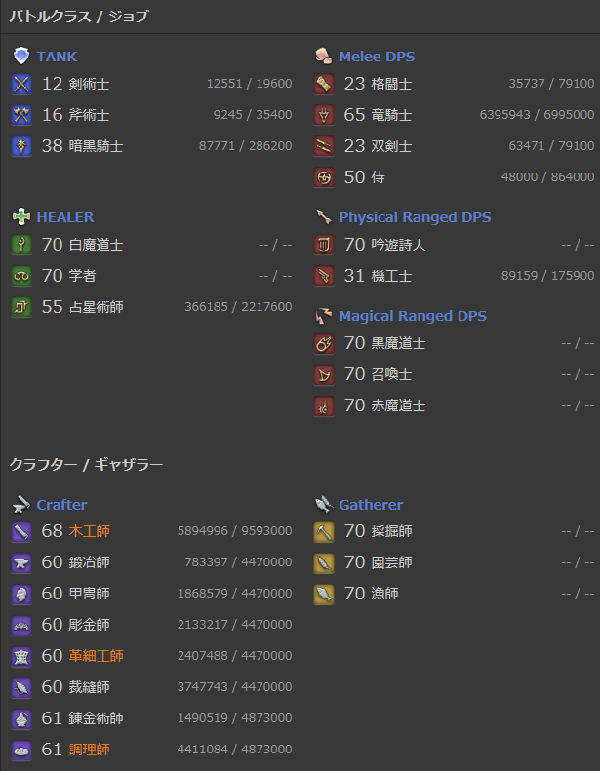The image size is (600, 771).
Task: Click experience value 63471 / 79100
Action: 551,146
